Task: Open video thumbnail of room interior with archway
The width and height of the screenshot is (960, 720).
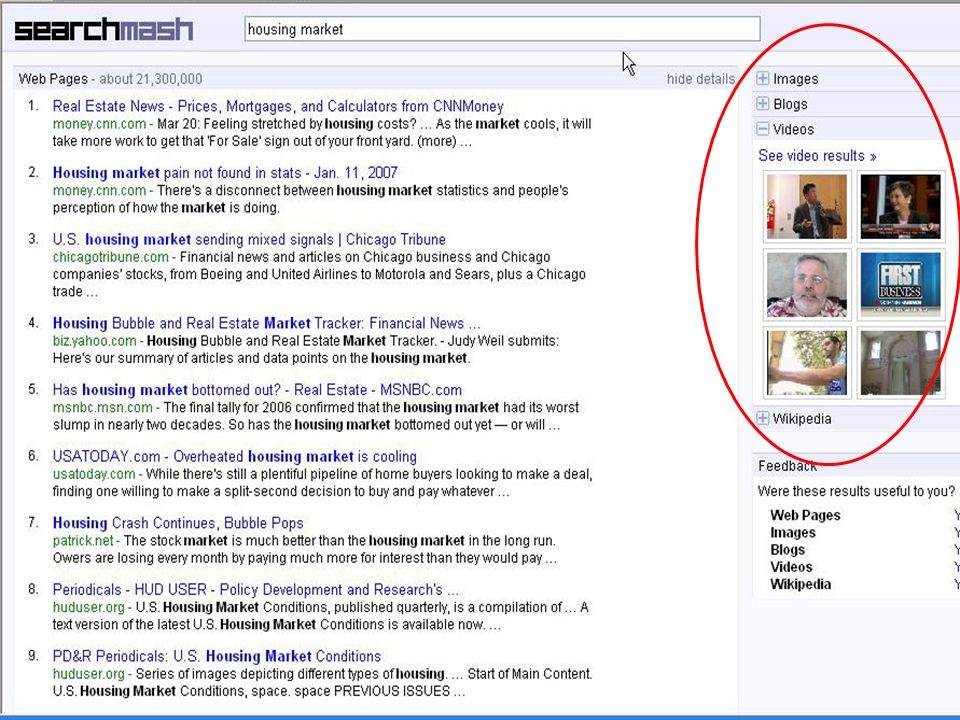Action: click(x=900, y=363)
